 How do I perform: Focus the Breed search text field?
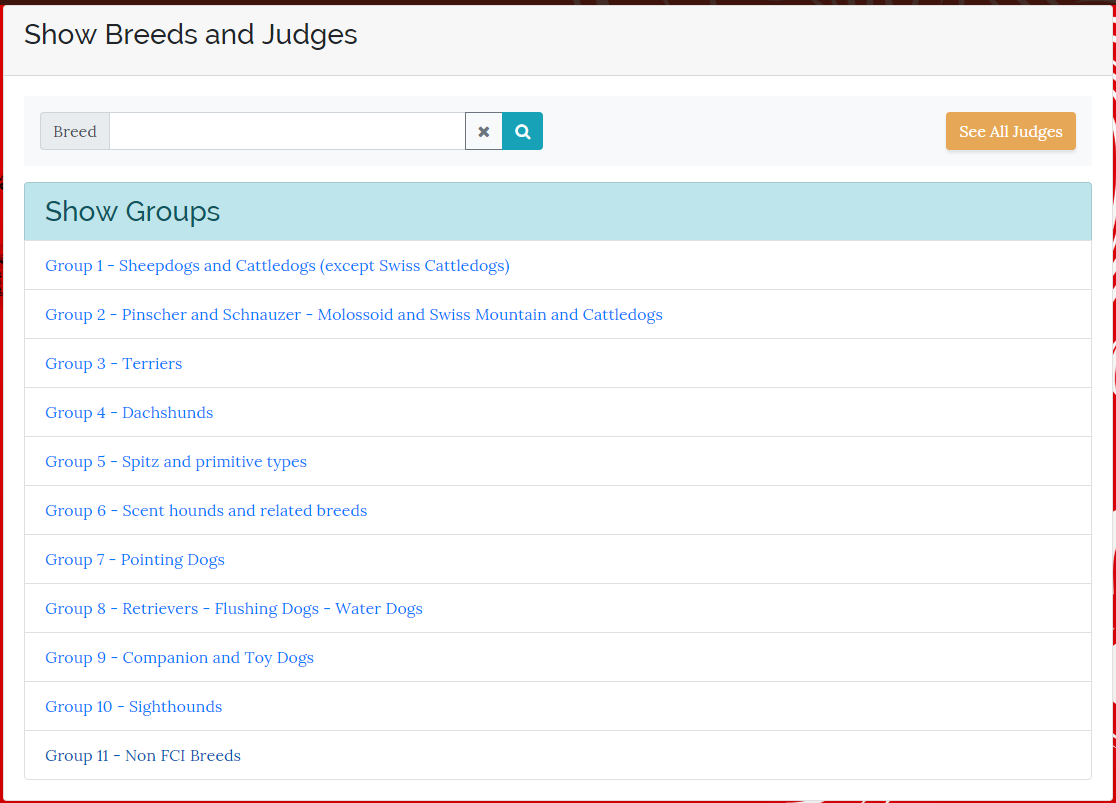[287, 131]
